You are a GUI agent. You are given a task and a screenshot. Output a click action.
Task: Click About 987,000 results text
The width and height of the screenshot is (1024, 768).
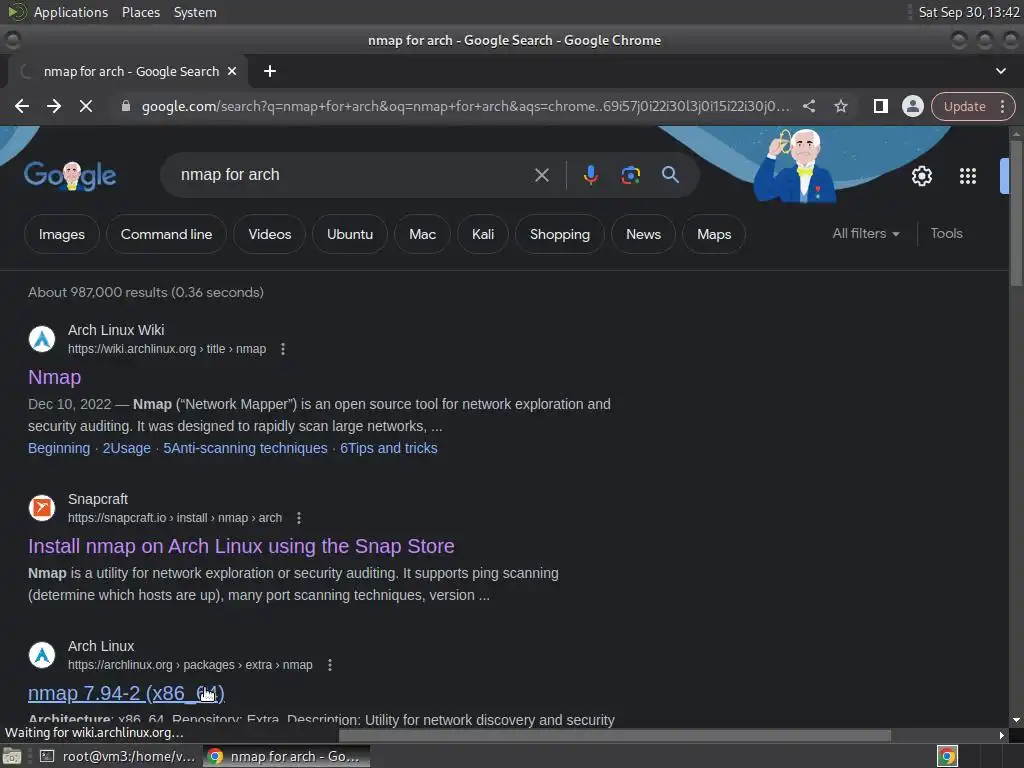pos(146,292)
